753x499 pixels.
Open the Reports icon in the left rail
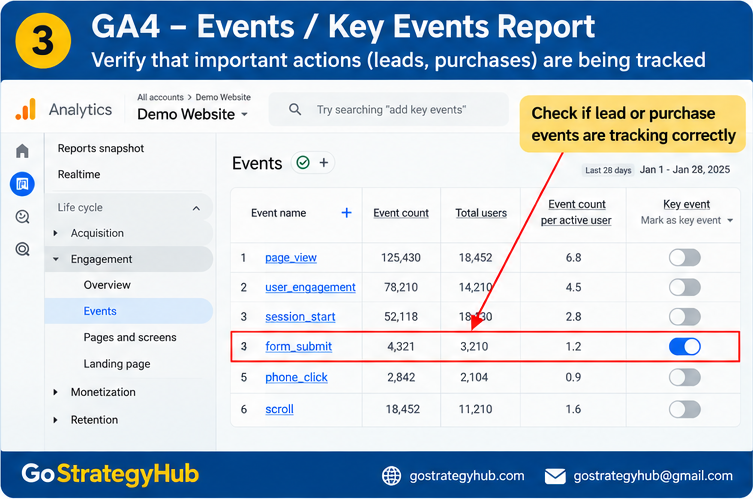(22, 184)
